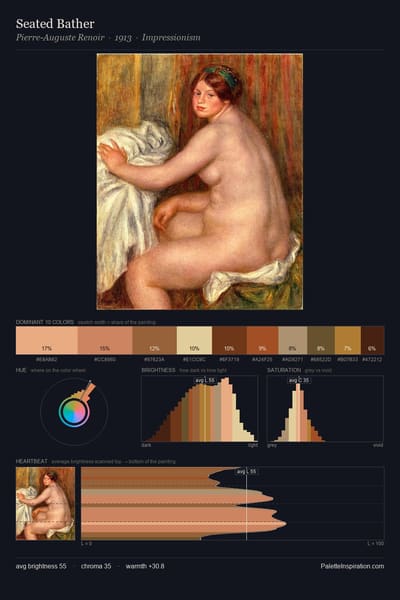Click the darkest brown 6% swatch

tap(372, 340)
